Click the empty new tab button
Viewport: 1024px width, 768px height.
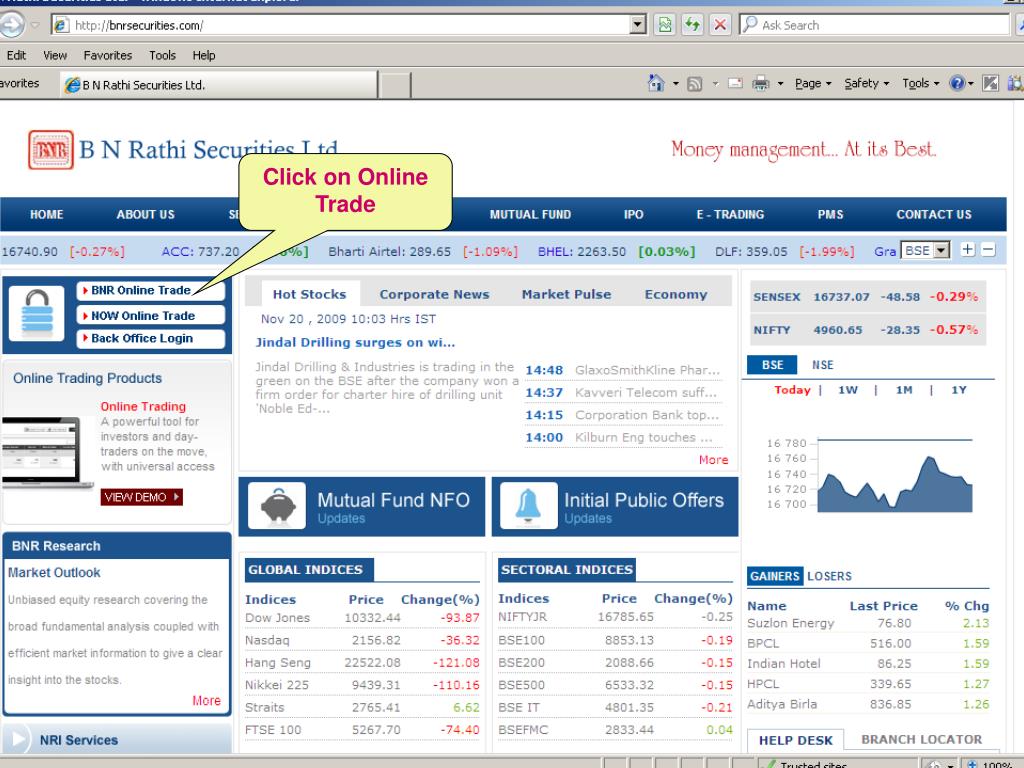[394, 85]
